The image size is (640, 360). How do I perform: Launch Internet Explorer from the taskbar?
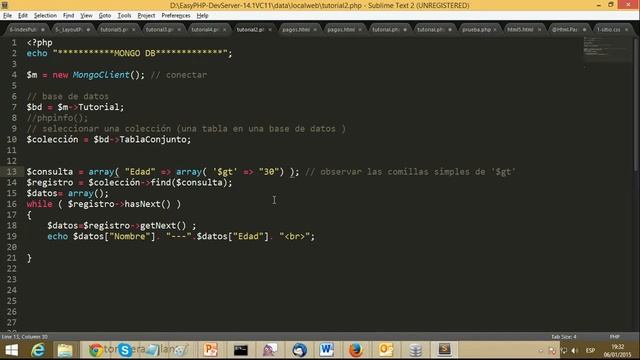[x=38, y=350]
